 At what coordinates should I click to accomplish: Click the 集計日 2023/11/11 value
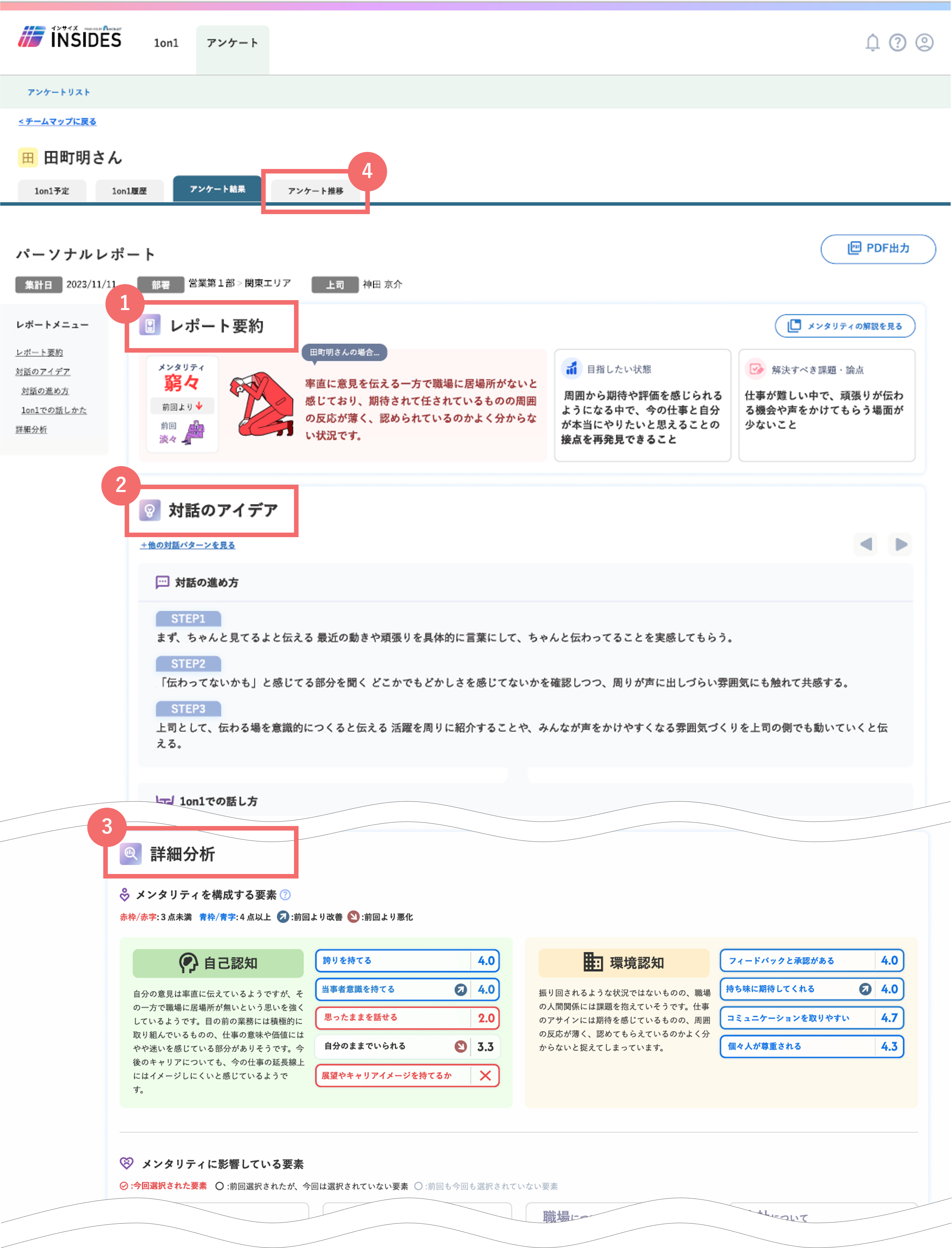pos(91,285)
